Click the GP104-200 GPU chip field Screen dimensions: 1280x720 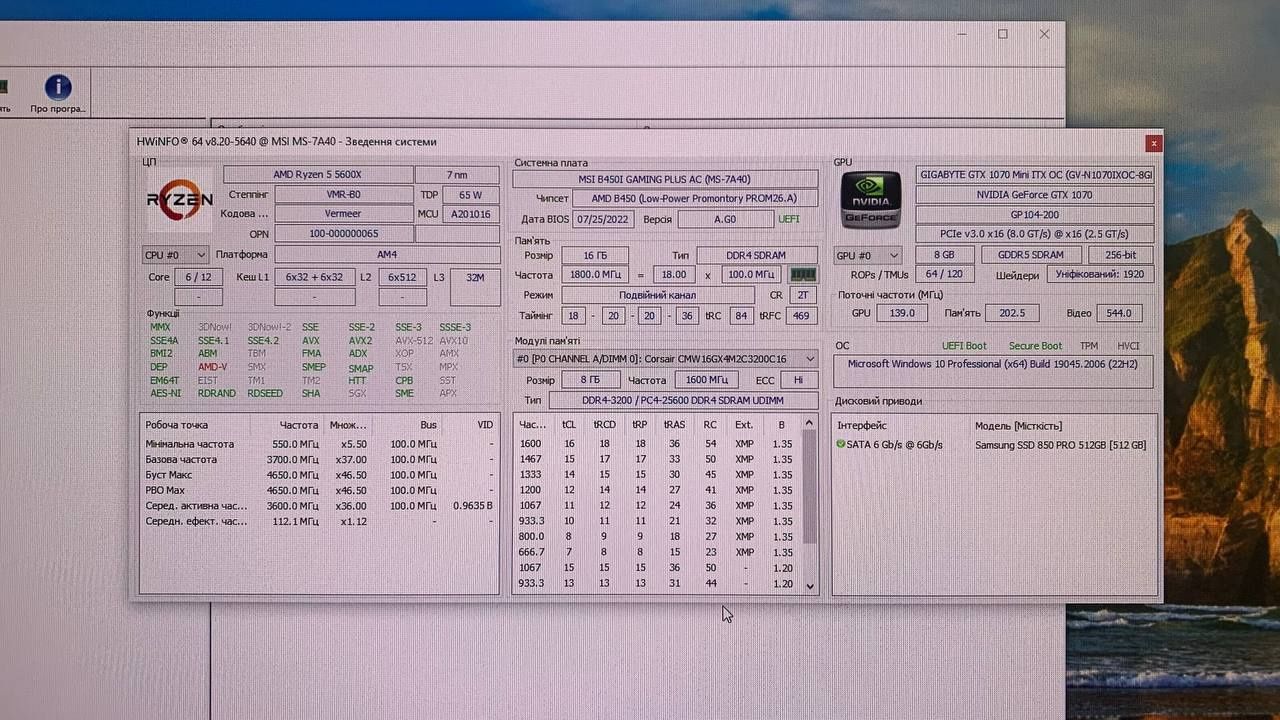tap(1036, 214)
